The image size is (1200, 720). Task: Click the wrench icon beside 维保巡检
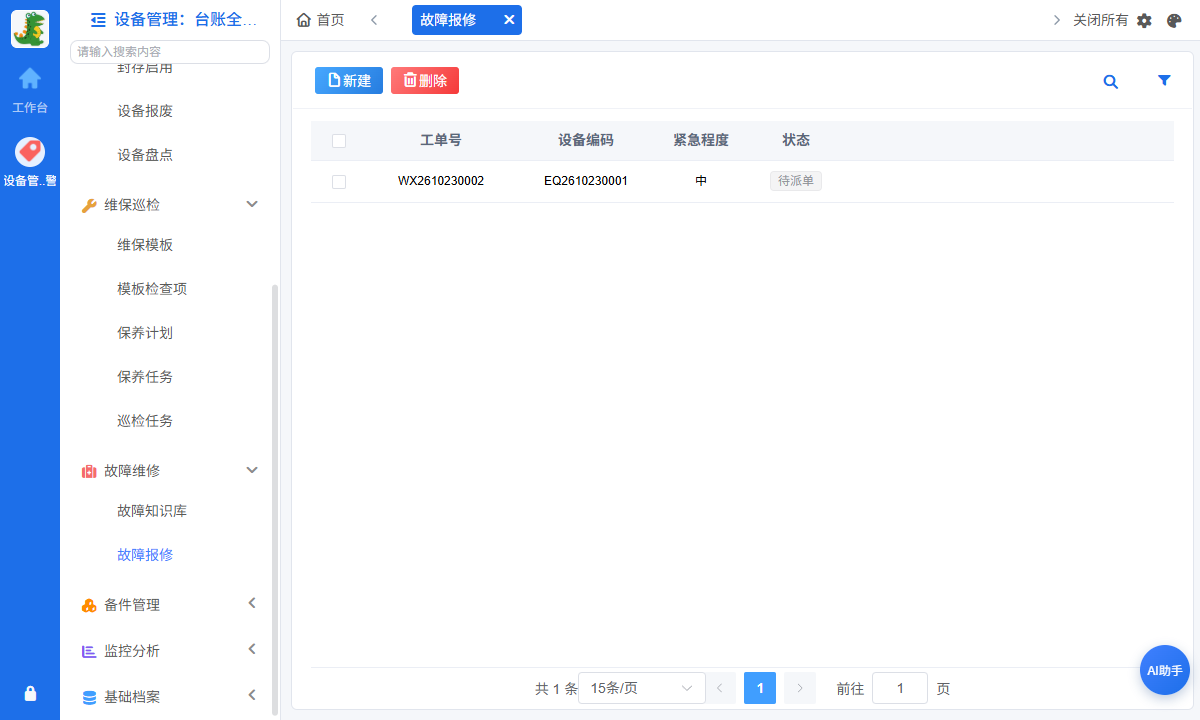click(89, 205)
